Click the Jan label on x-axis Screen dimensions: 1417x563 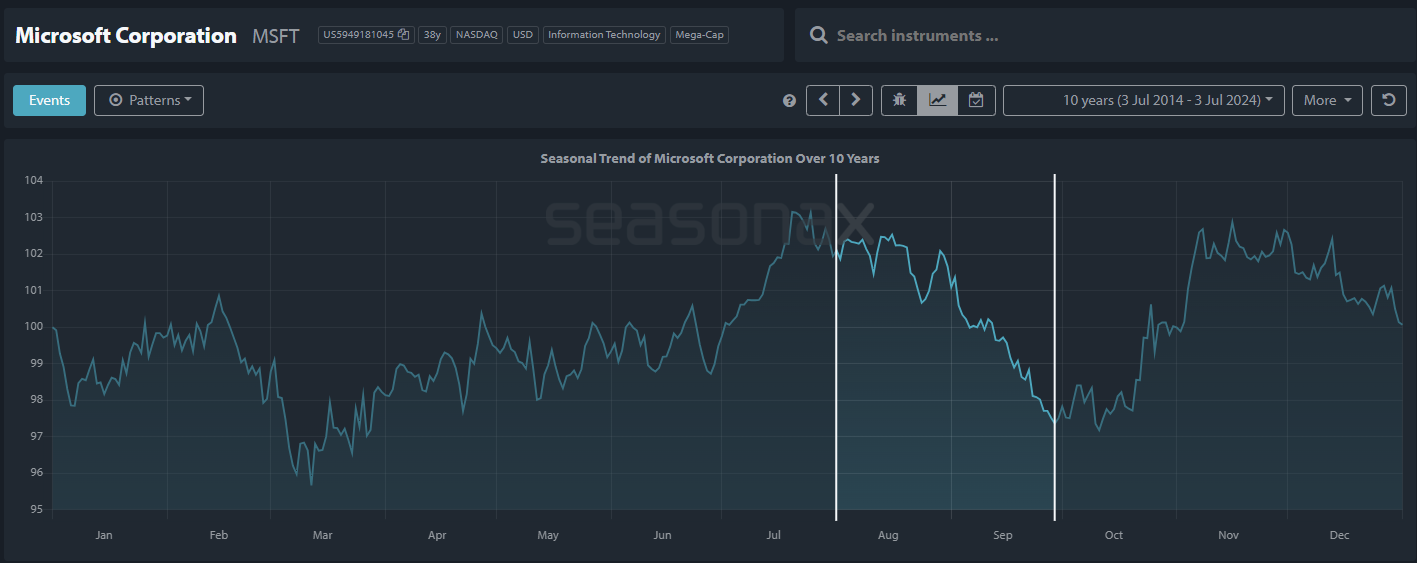point(104,535)
